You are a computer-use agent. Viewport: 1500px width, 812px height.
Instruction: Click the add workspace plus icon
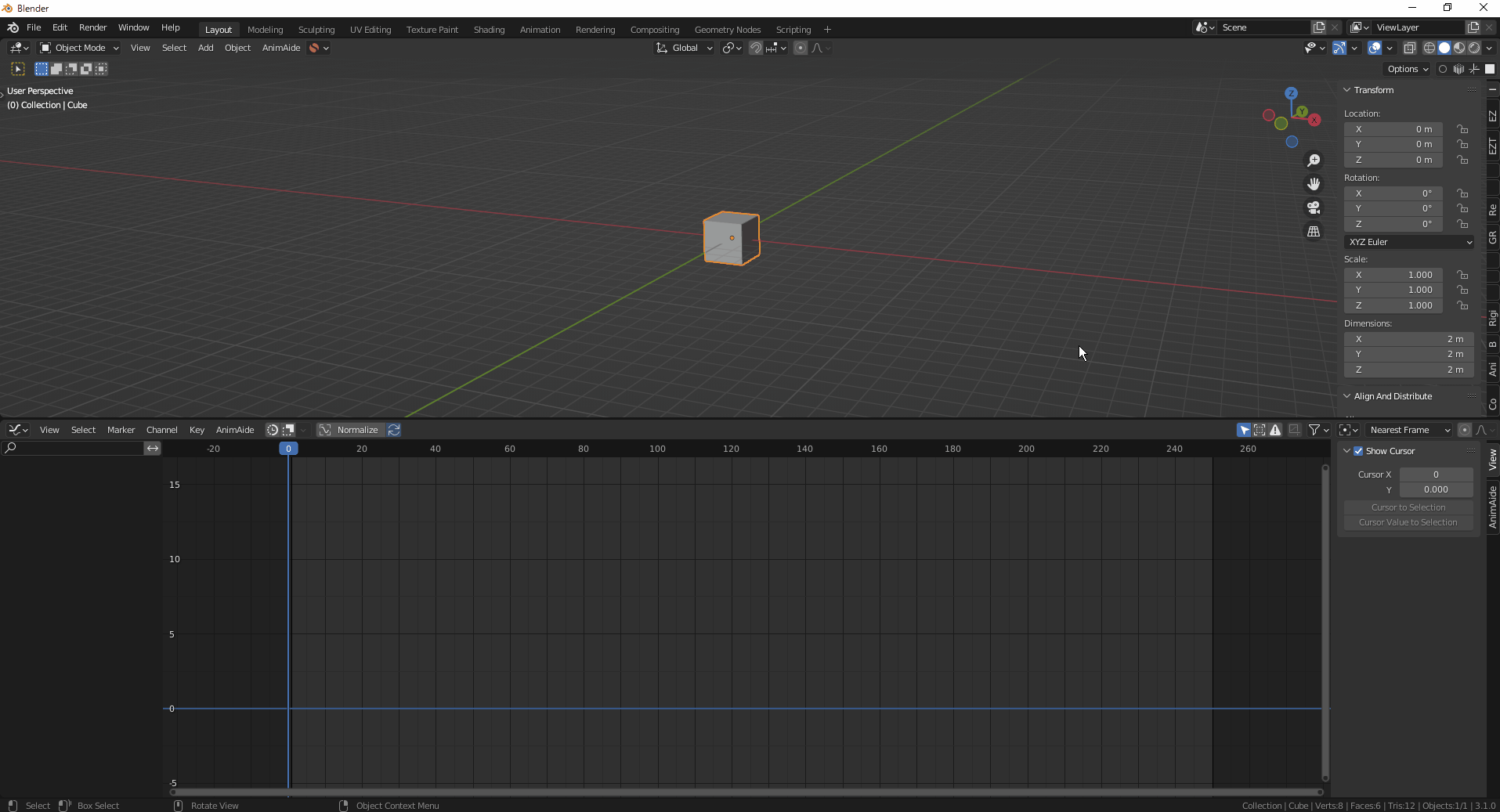click(827, 30)
